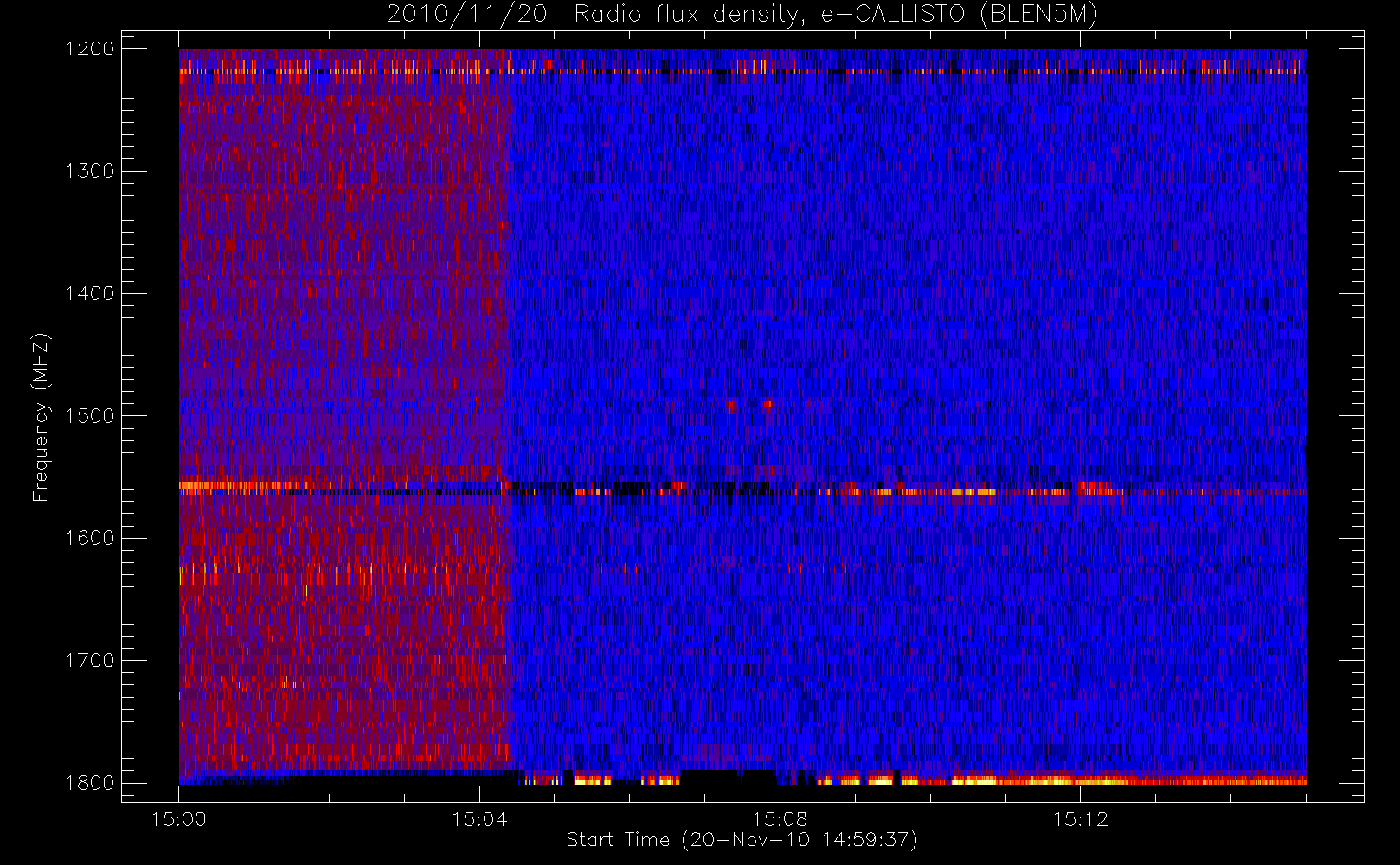
Task: Click the frequency axis label '1800'
Action: 90,783
